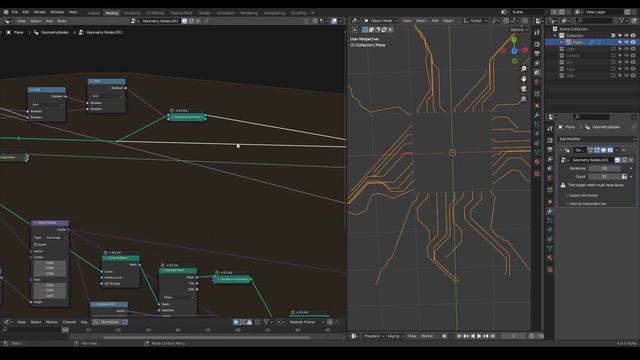The width and height of the screenshot is (640, 360).
Task: Open timeline Playback dropdown
Action: pos(374,336)
